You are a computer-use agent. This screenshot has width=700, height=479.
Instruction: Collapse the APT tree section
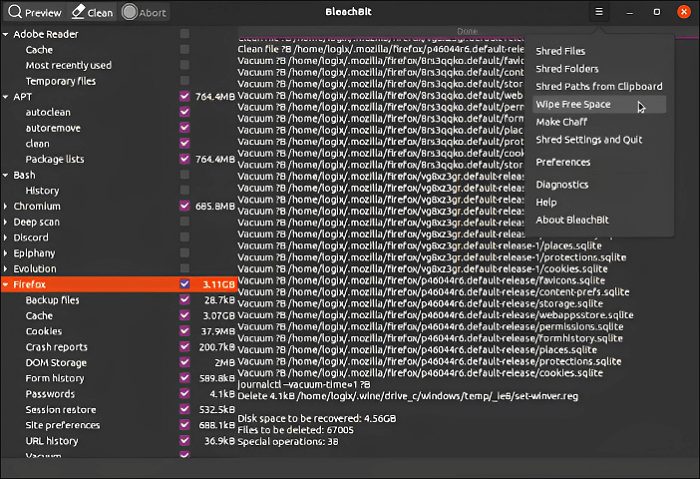point(6,97)
